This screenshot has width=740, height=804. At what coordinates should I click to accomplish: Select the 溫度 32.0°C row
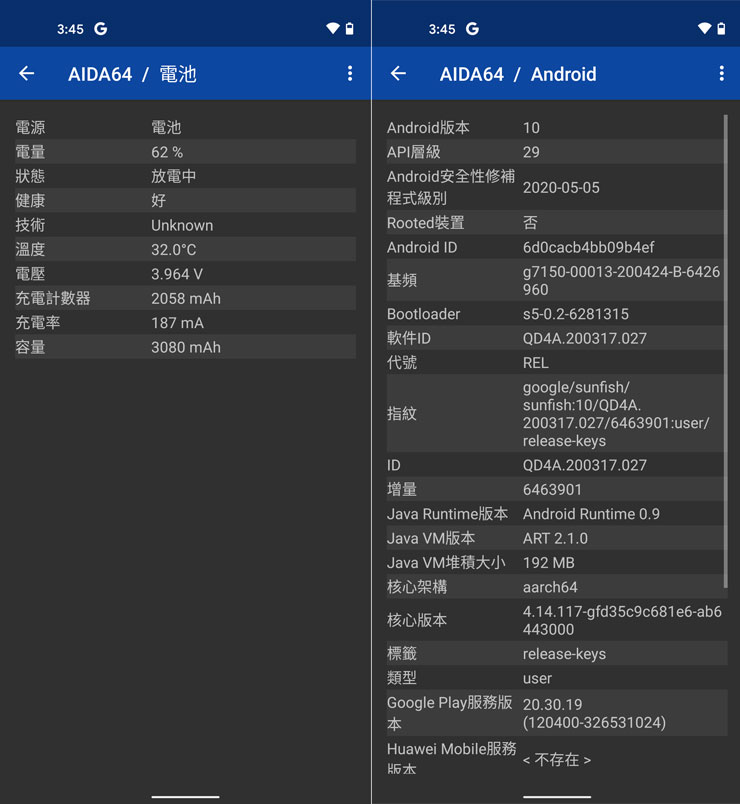click(185, 249)
